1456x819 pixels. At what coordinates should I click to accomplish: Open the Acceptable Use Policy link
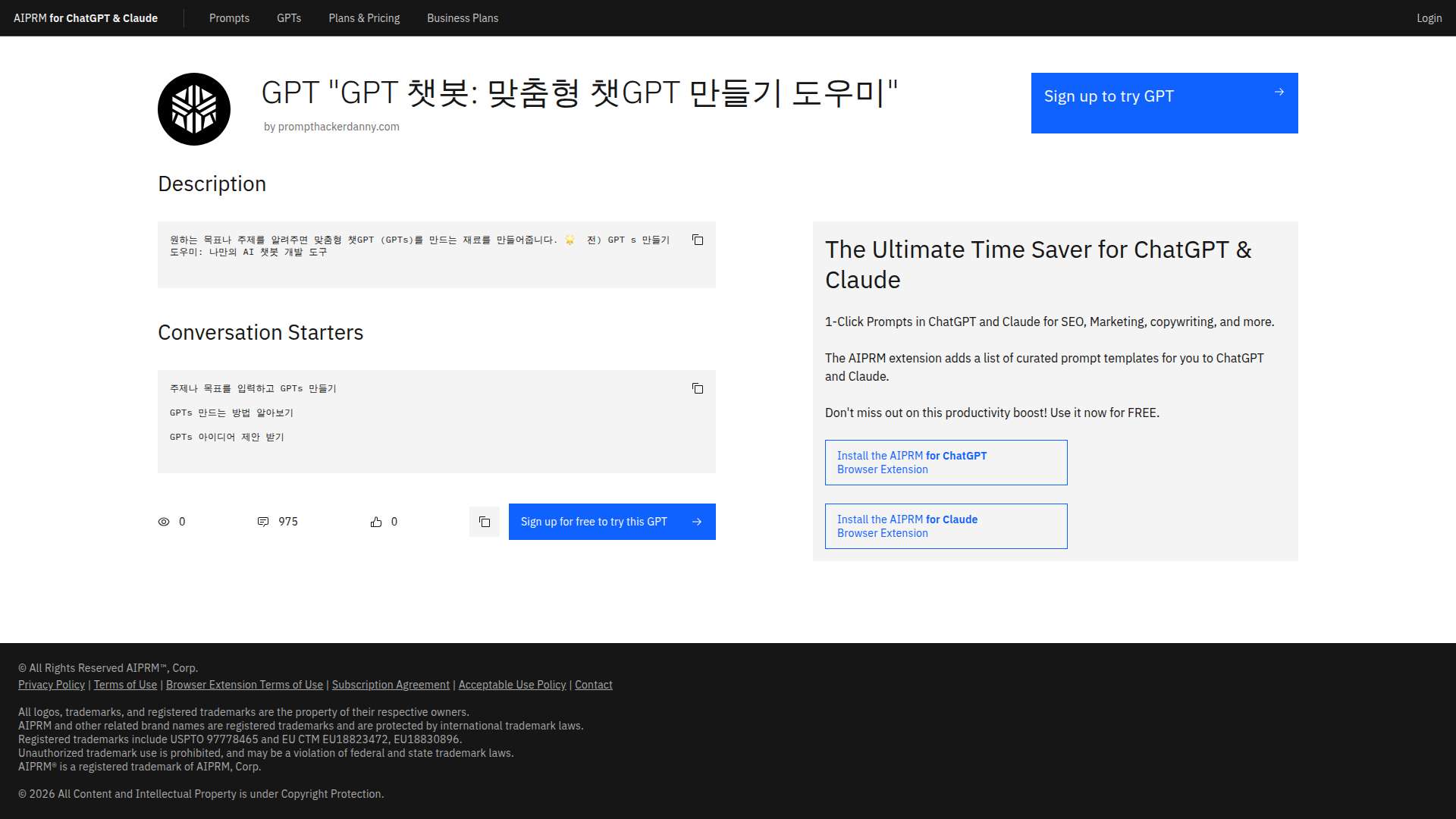tap(512, 685)
